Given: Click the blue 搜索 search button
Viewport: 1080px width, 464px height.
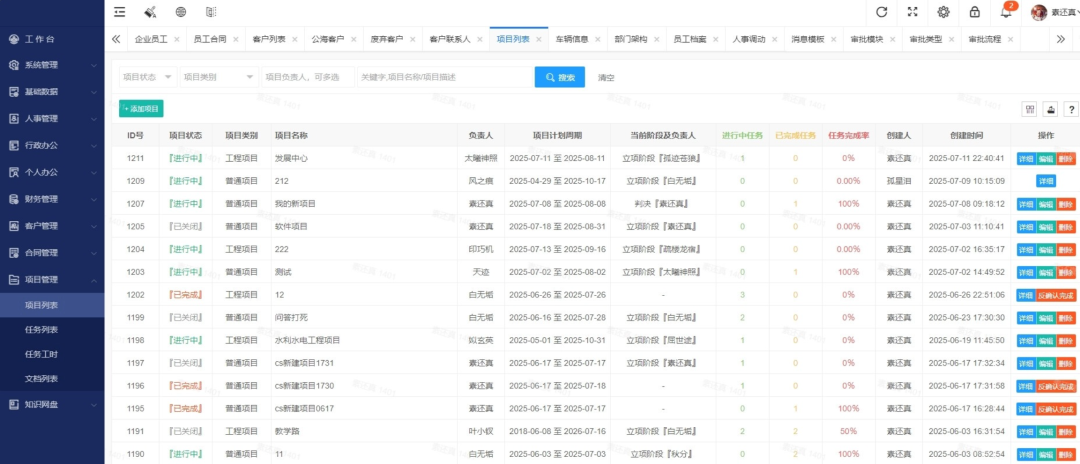Looking at the screenshot, I should coord(560,77).
